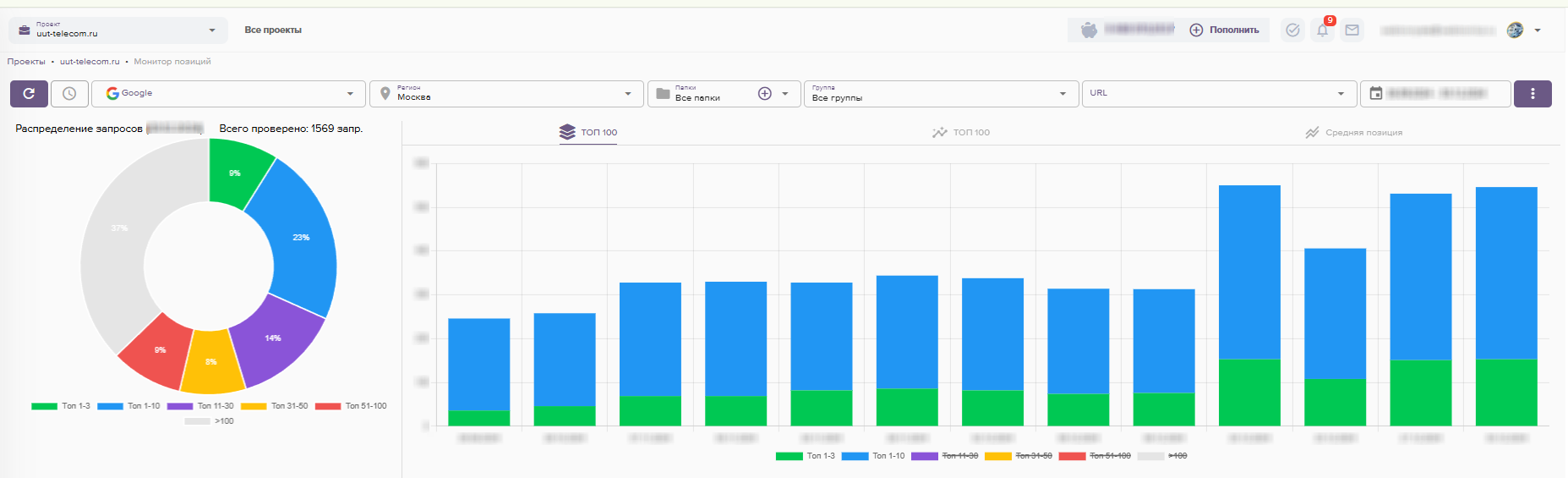Open the envelope messages icon
The image size is (1568, 478).
pos(1352,30)
